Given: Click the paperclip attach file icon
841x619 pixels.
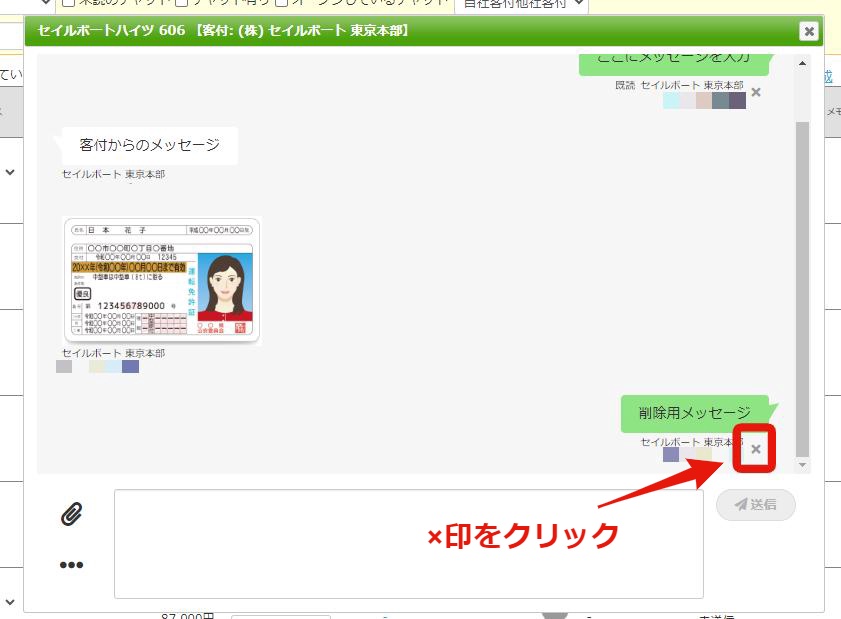Looking at the screenshot, I should tap(72, 514).
